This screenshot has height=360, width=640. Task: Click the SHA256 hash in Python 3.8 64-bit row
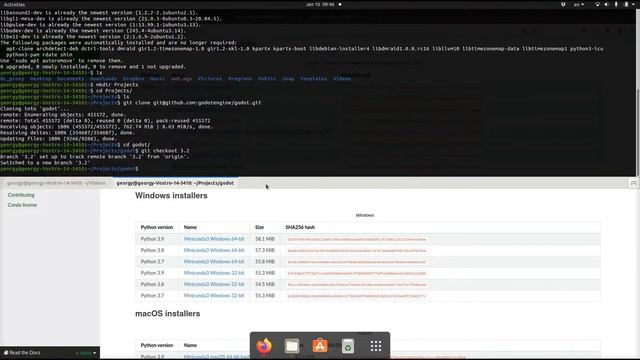click(356, 251)
